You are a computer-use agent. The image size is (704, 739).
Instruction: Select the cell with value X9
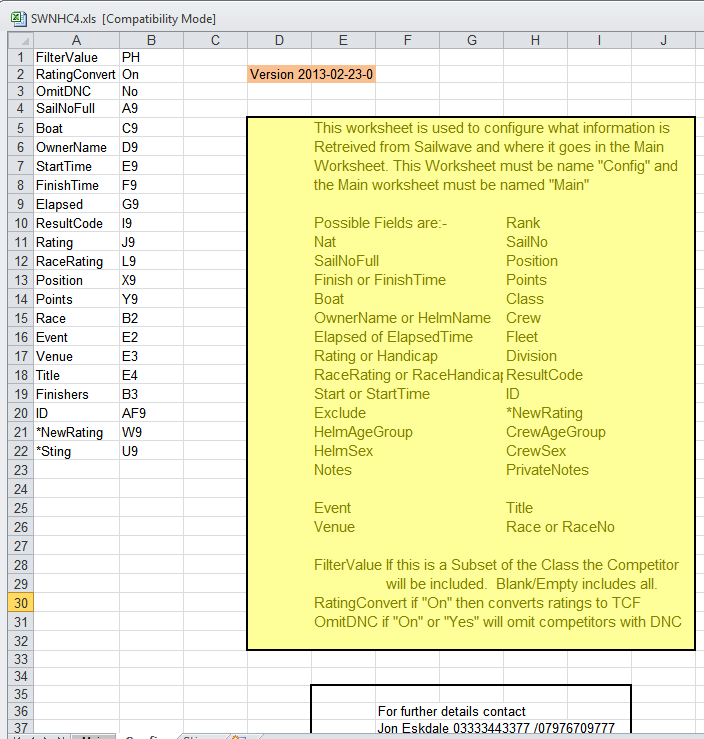[x=151, y=280]
